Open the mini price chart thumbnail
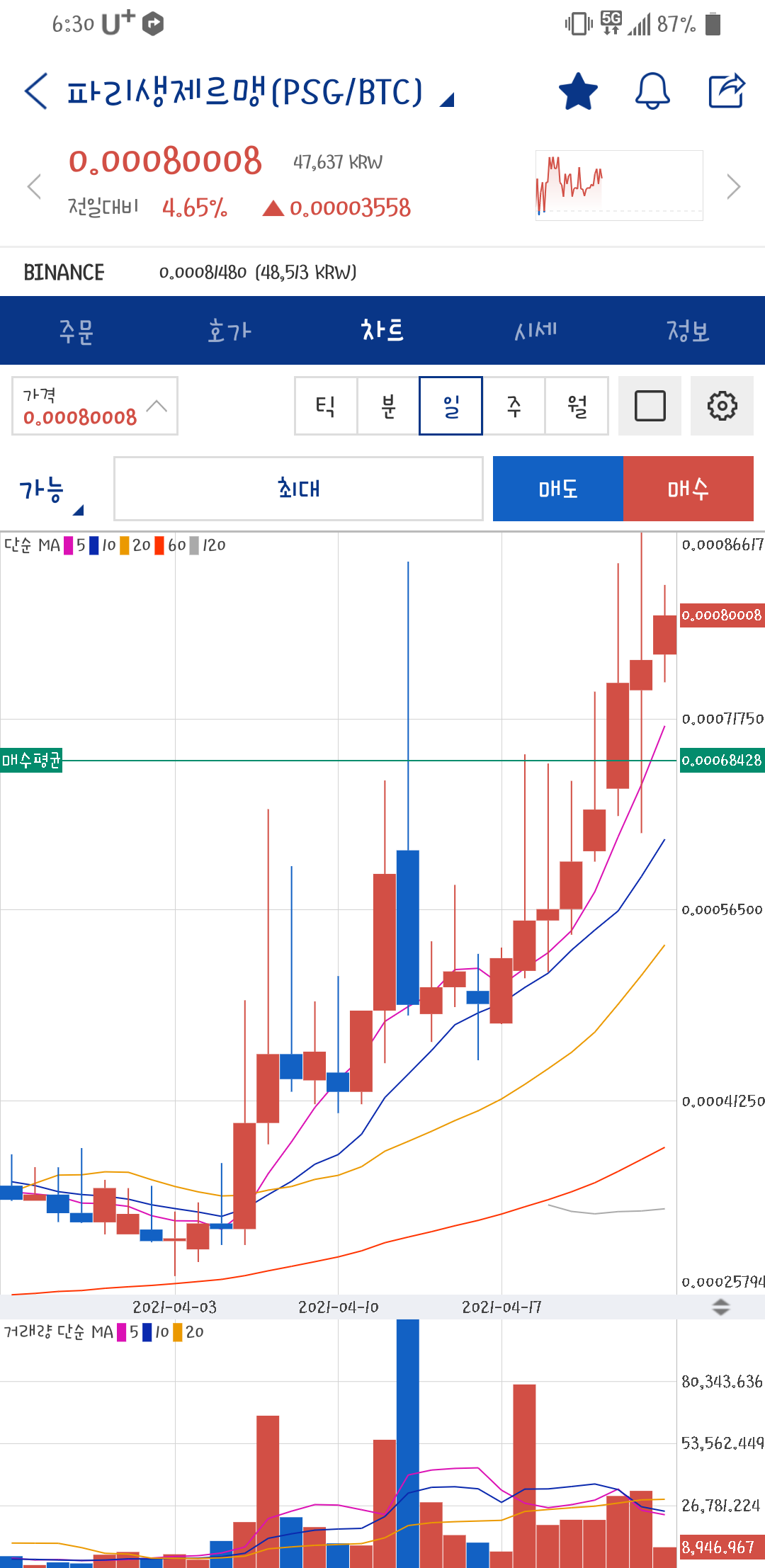Viewport: 765px width, 1568px height. 619,186
